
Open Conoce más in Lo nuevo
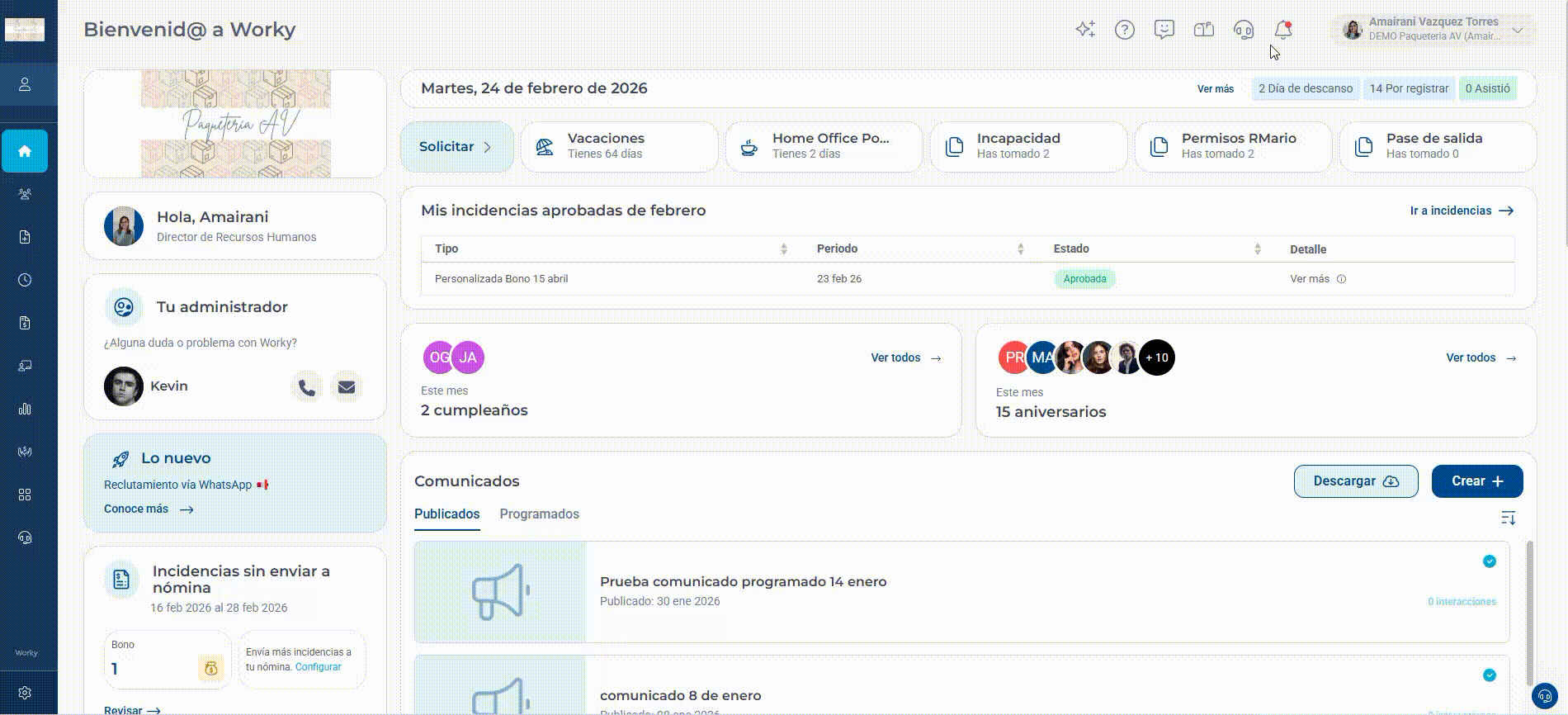tap(149, 509)
